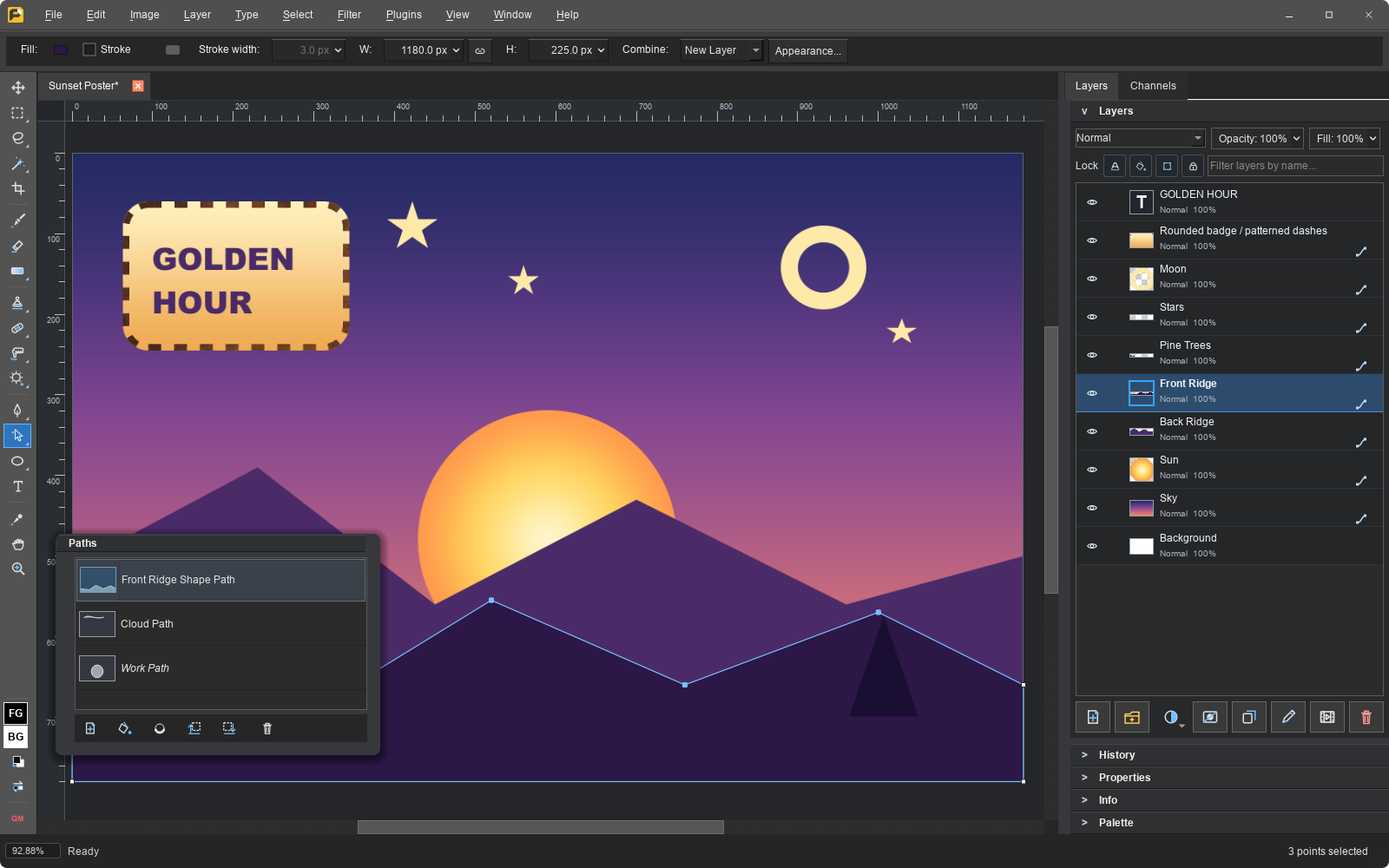
Task: Select the Hand tool
Action: [17, 544]
